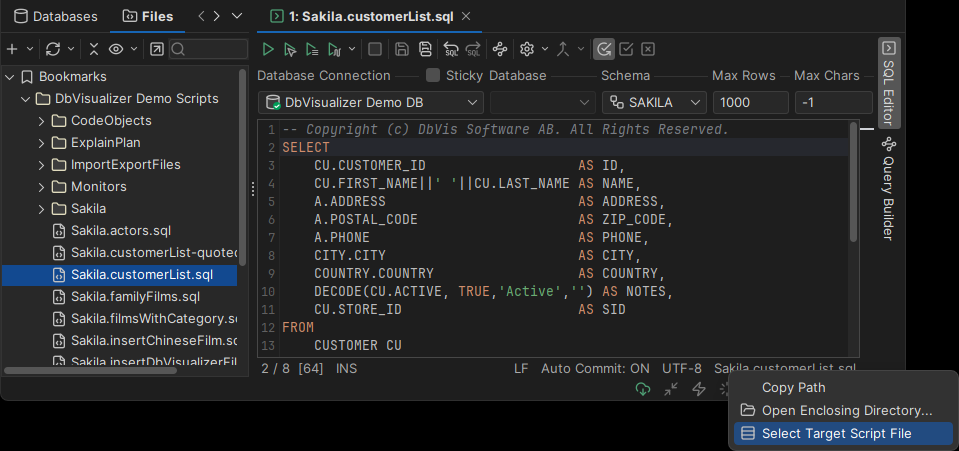Click the green download cloud status icon
959x451 pixels.
point(643,389)
